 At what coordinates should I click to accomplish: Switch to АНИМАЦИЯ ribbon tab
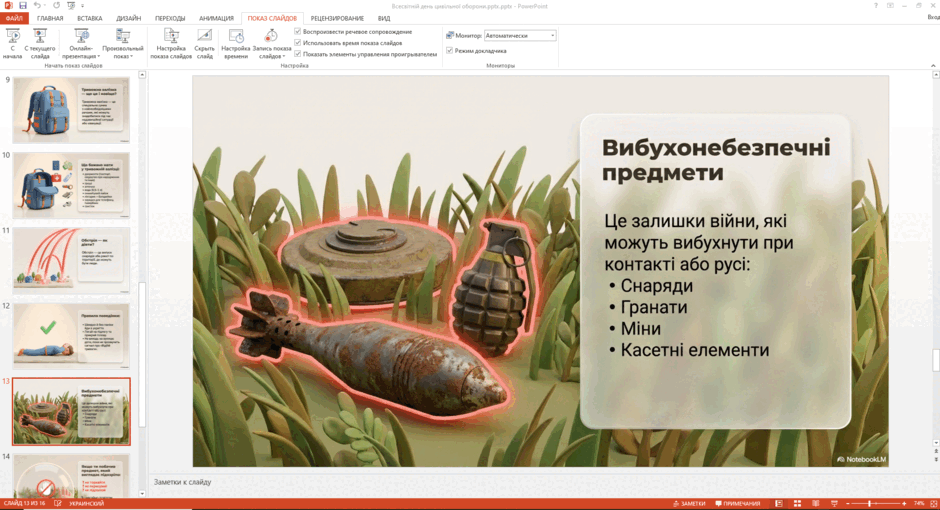click(x=216, y=19)
